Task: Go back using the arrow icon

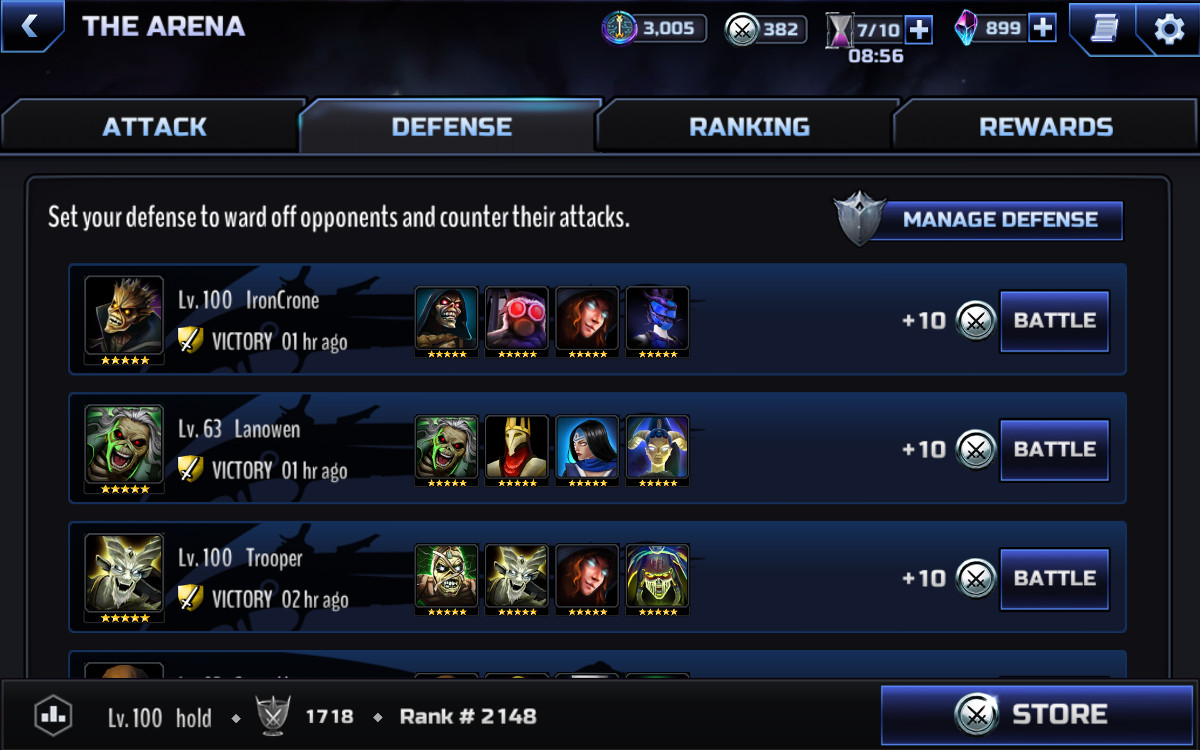Action: 30,26
